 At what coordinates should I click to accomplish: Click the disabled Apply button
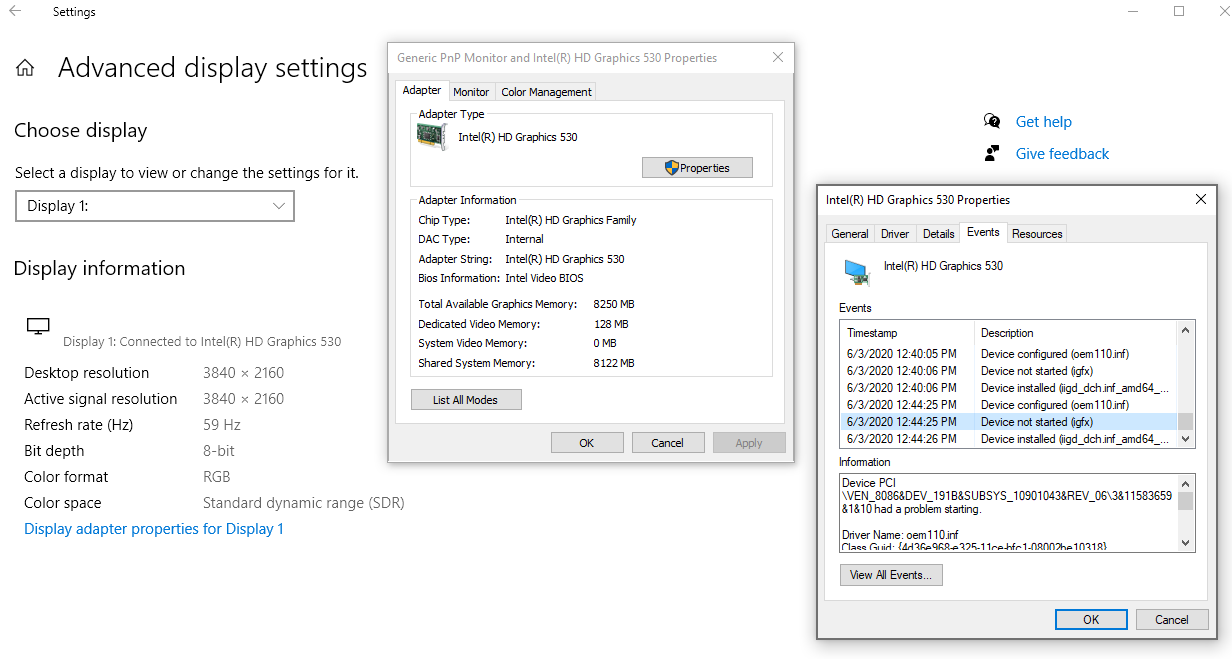(749, 443)
